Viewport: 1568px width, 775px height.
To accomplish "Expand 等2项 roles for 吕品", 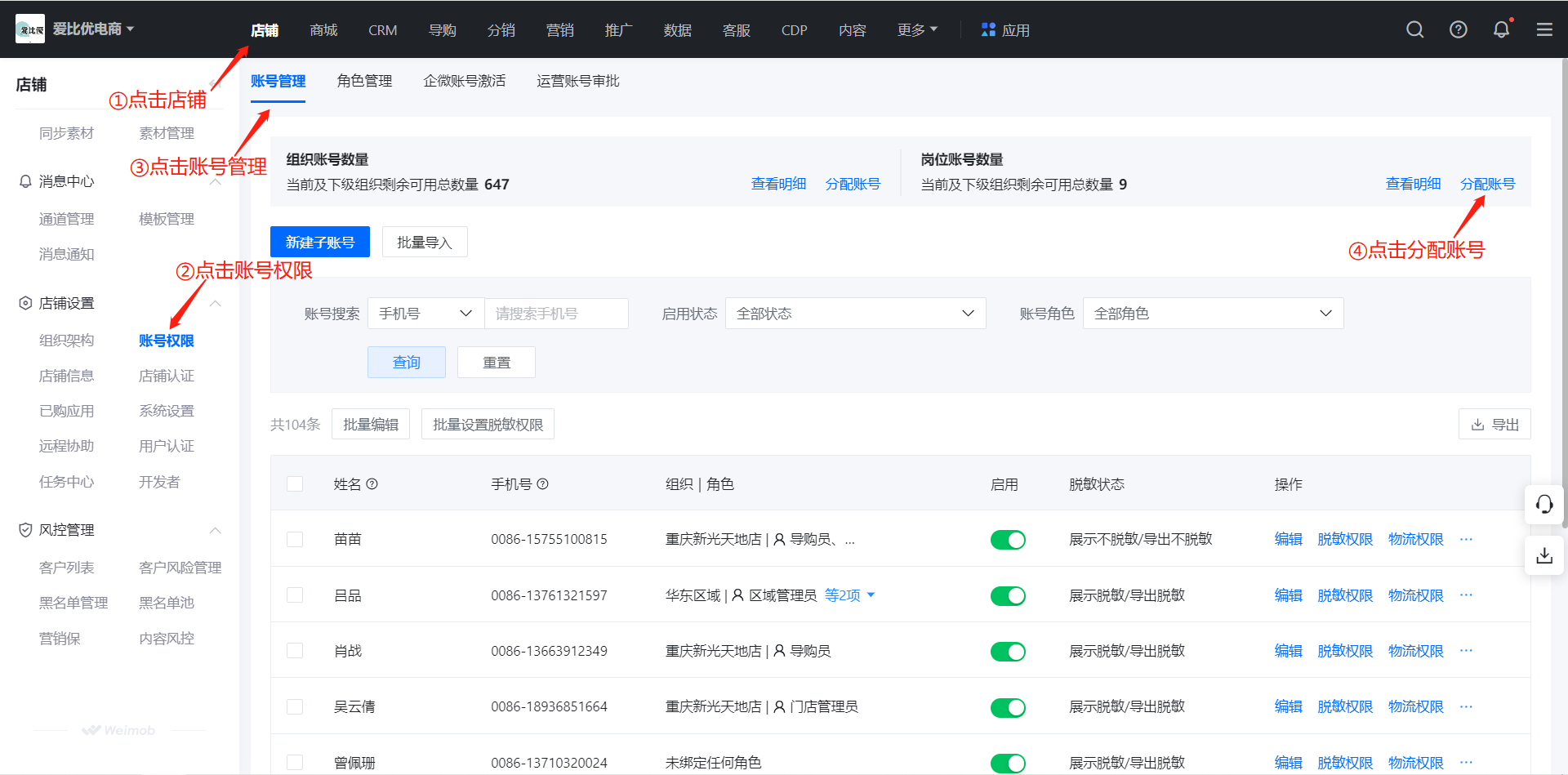I will [849, 595].
